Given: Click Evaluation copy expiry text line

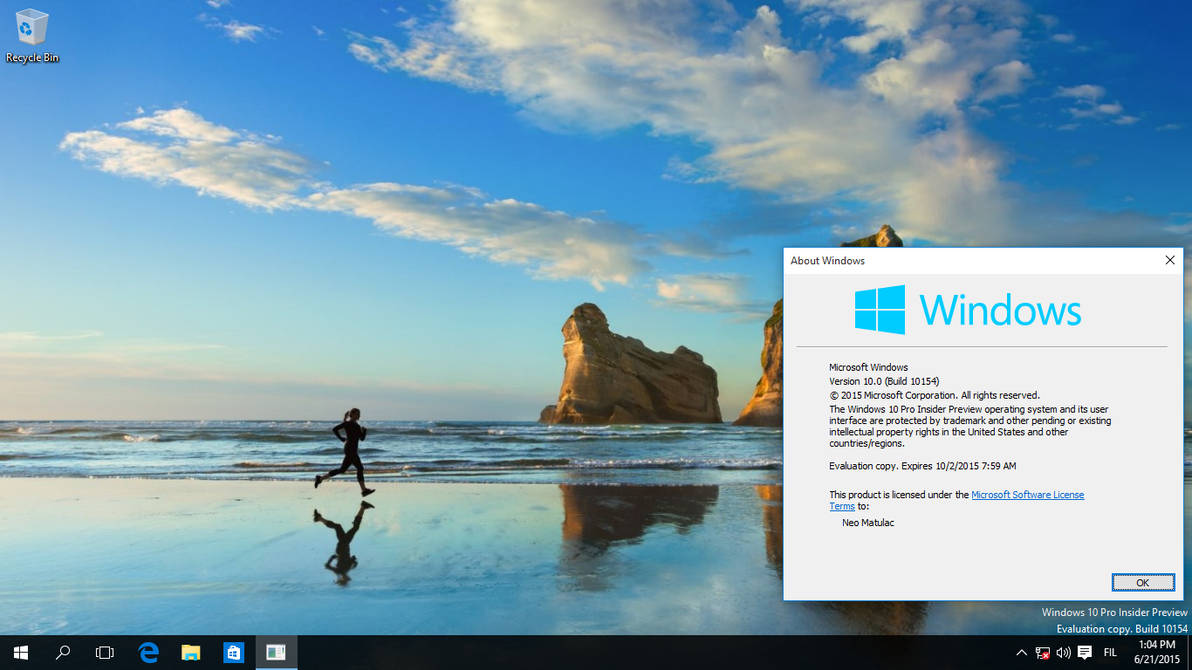Looking at the screenshot, I should click(x=922, y=465).
